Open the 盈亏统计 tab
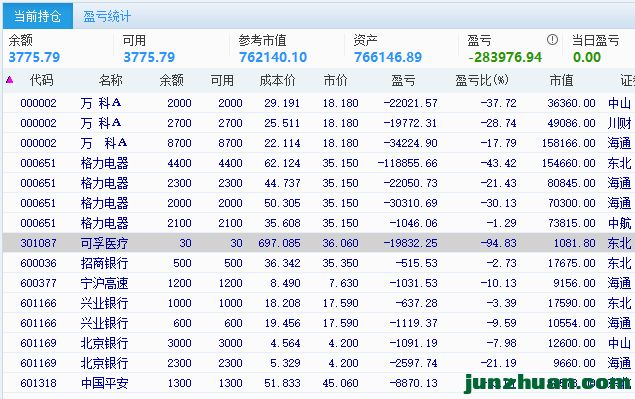The width and height of the screenshot is (635, 399). pyautogui.click(x=107, y=16)
